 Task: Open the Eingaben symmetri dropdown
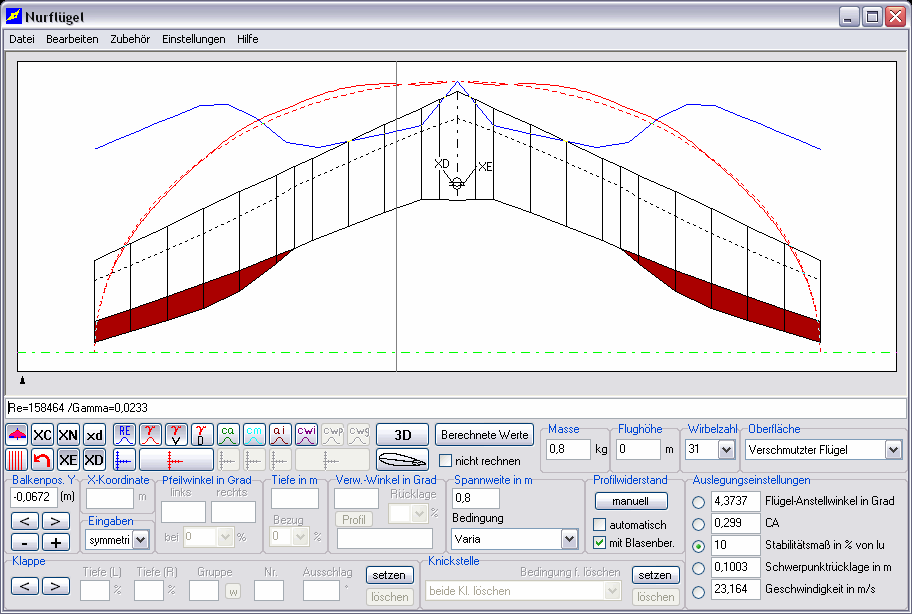click(140, 540)
